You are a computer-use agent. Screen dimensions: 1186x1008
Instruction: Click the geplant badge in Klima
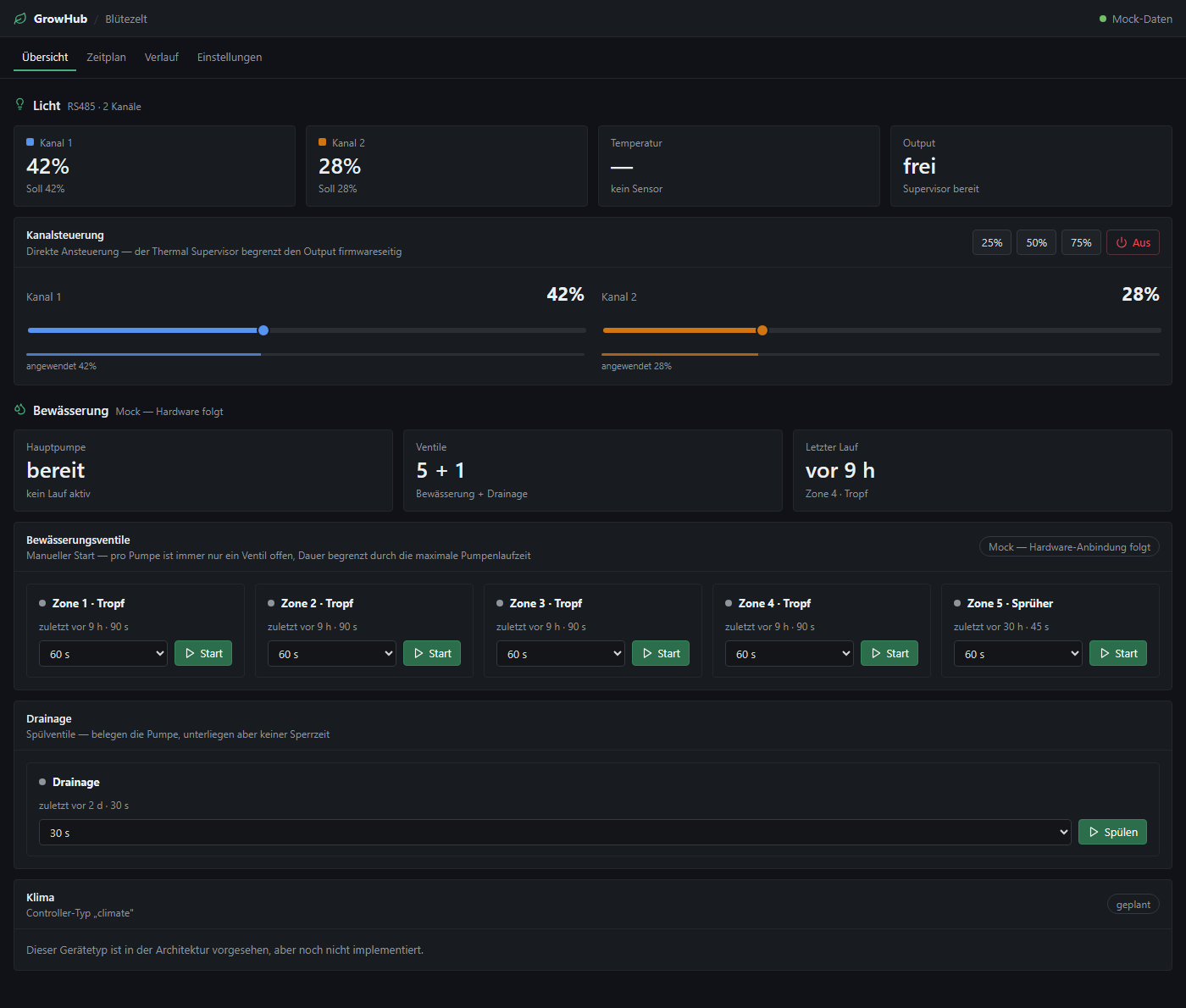1133,905
